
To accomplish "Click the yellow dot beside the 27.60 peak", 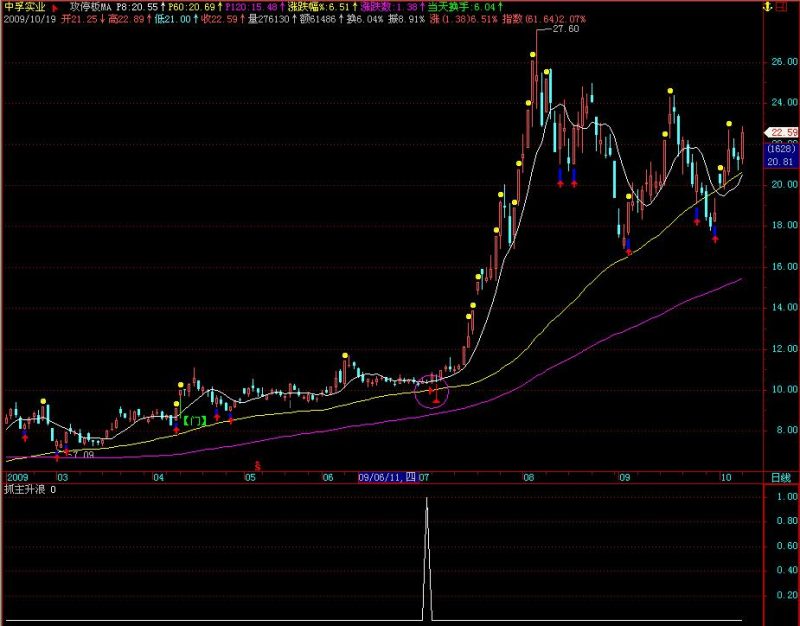I will 533,54.
